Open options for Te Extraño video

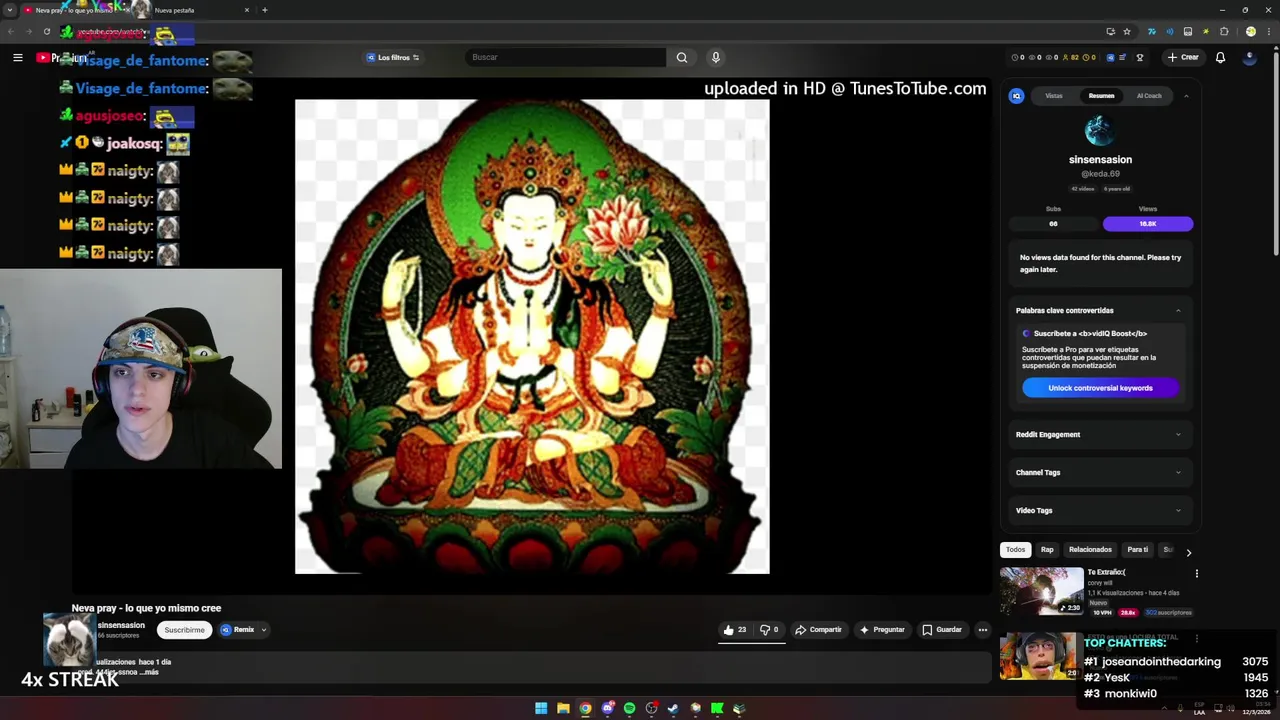[x=1196, y=574]
